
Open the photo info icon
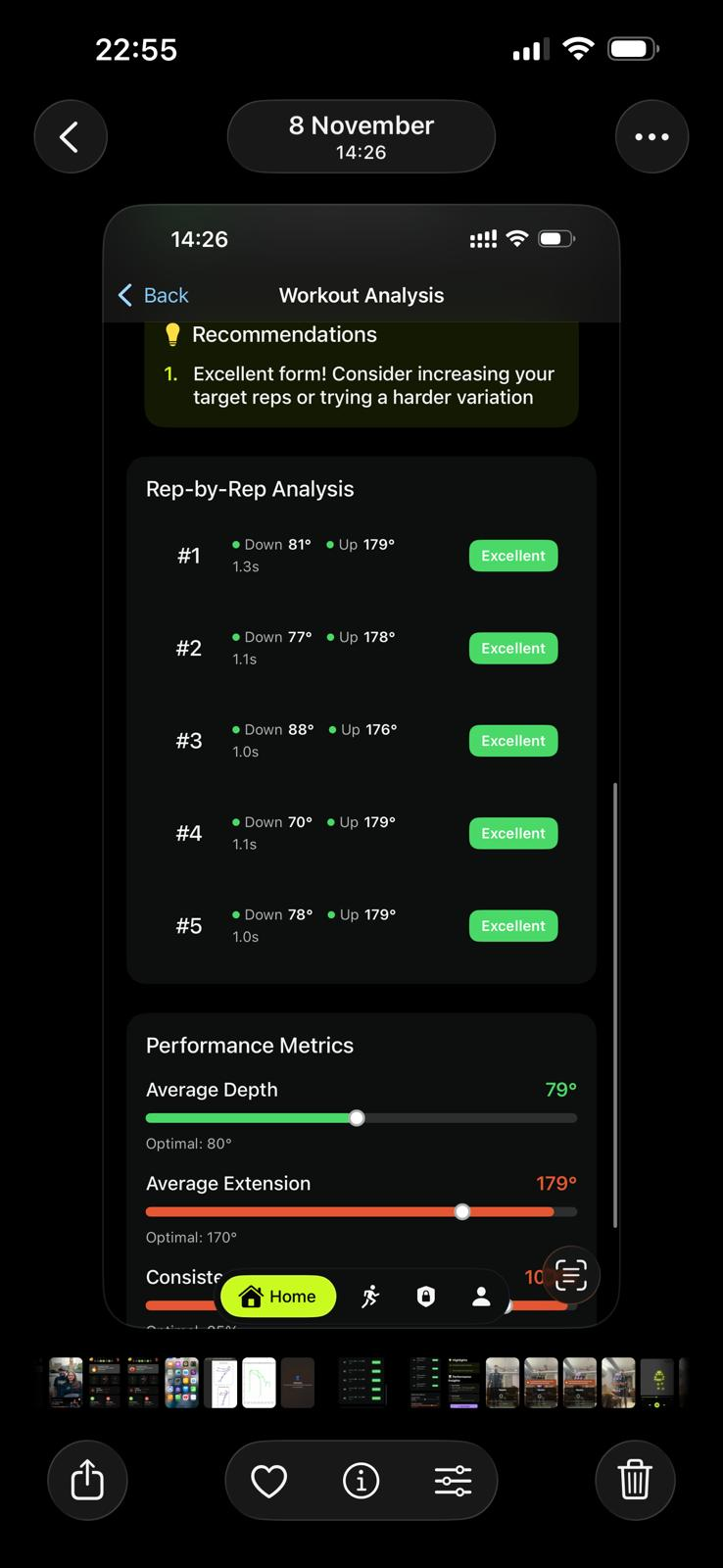coord(361,1480)
